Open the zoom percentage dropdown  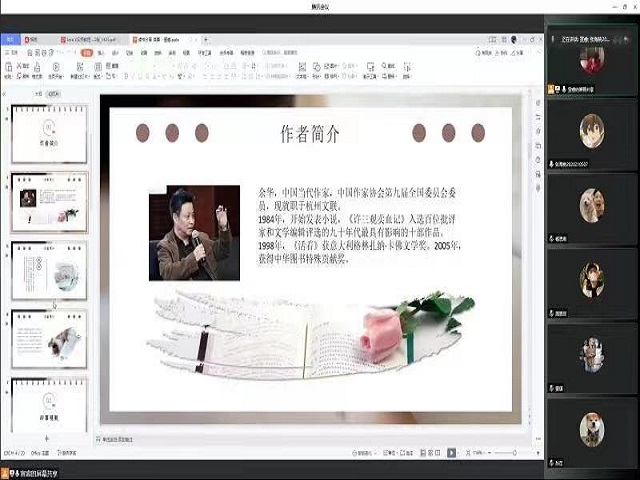[478, 453]
